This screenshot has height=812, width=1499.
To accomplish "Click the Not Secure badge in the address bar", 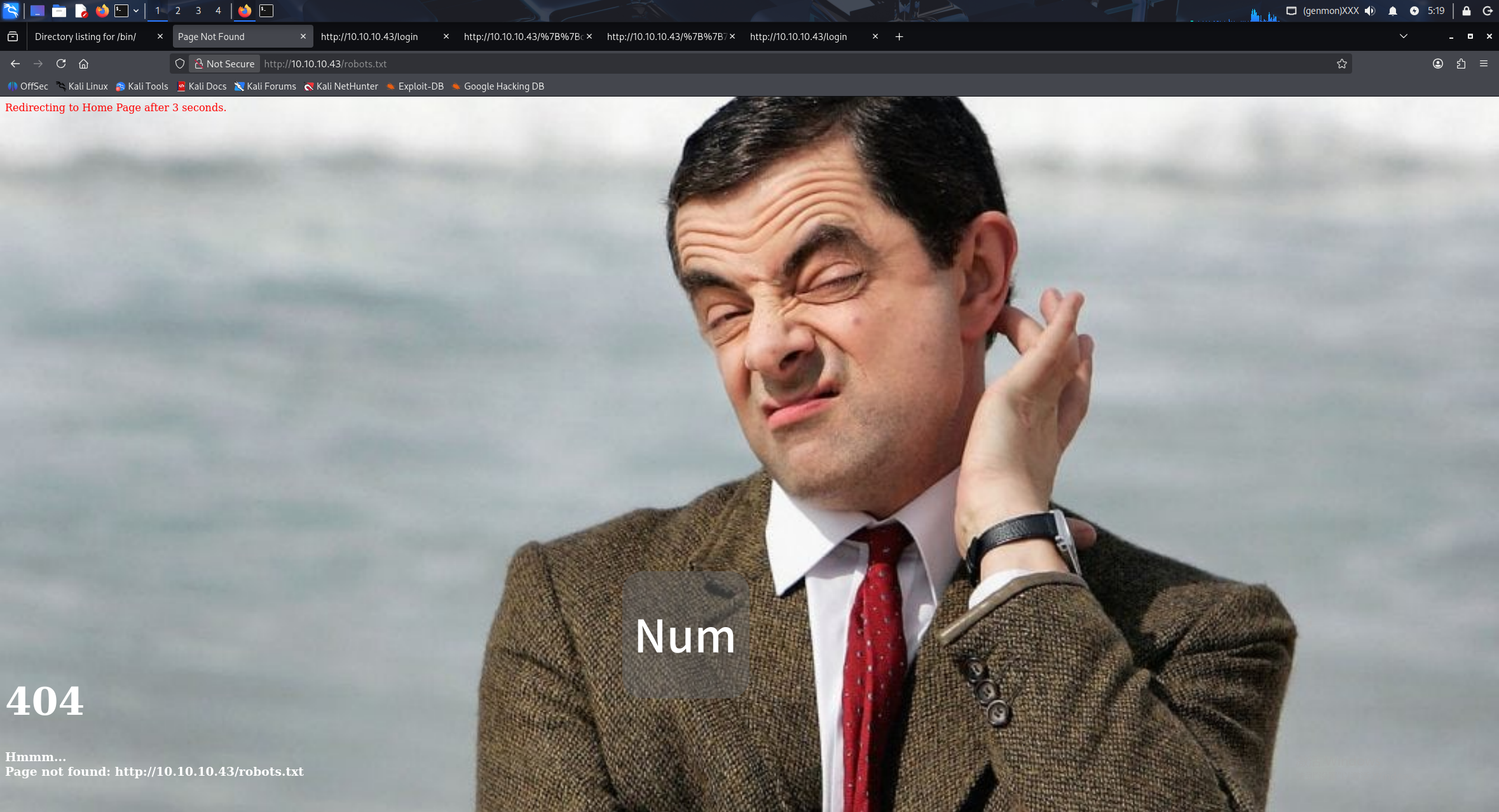I will coord(224,64).
